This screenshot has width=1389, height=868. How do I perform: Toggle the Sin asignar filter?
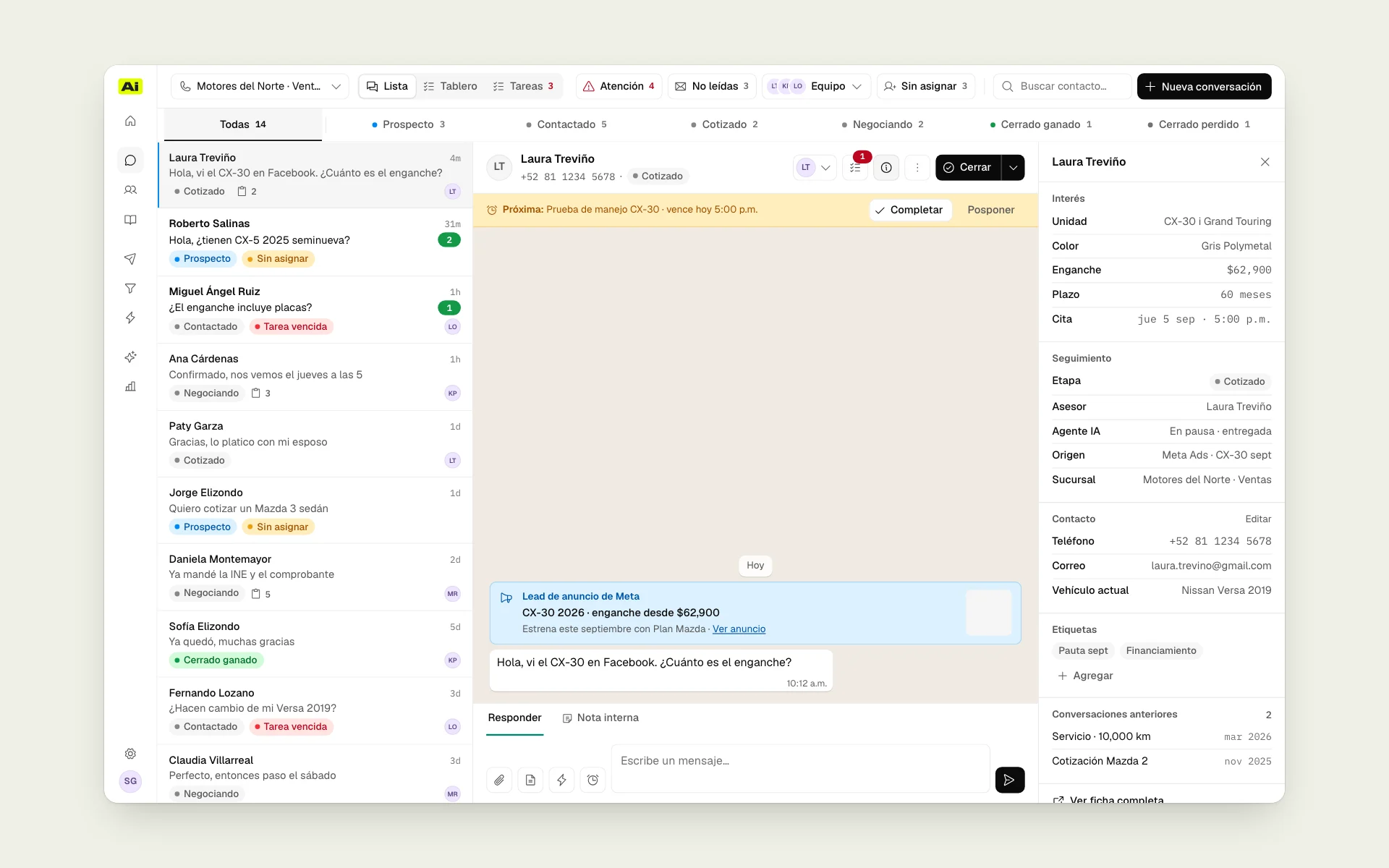pos(926,86)
